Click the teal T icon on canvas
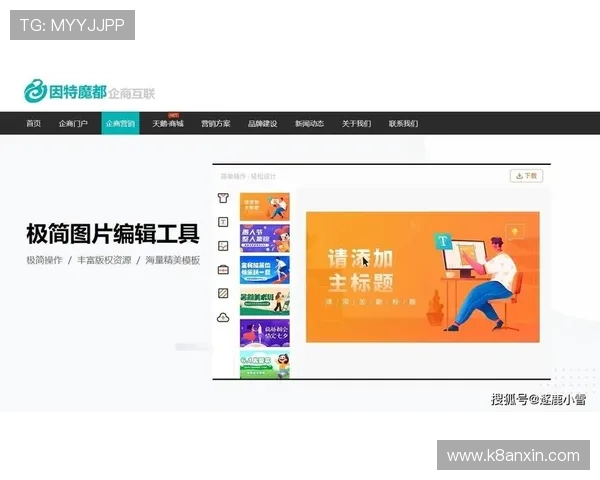This screenshot has width=600, height=480. tap(443, 241)
